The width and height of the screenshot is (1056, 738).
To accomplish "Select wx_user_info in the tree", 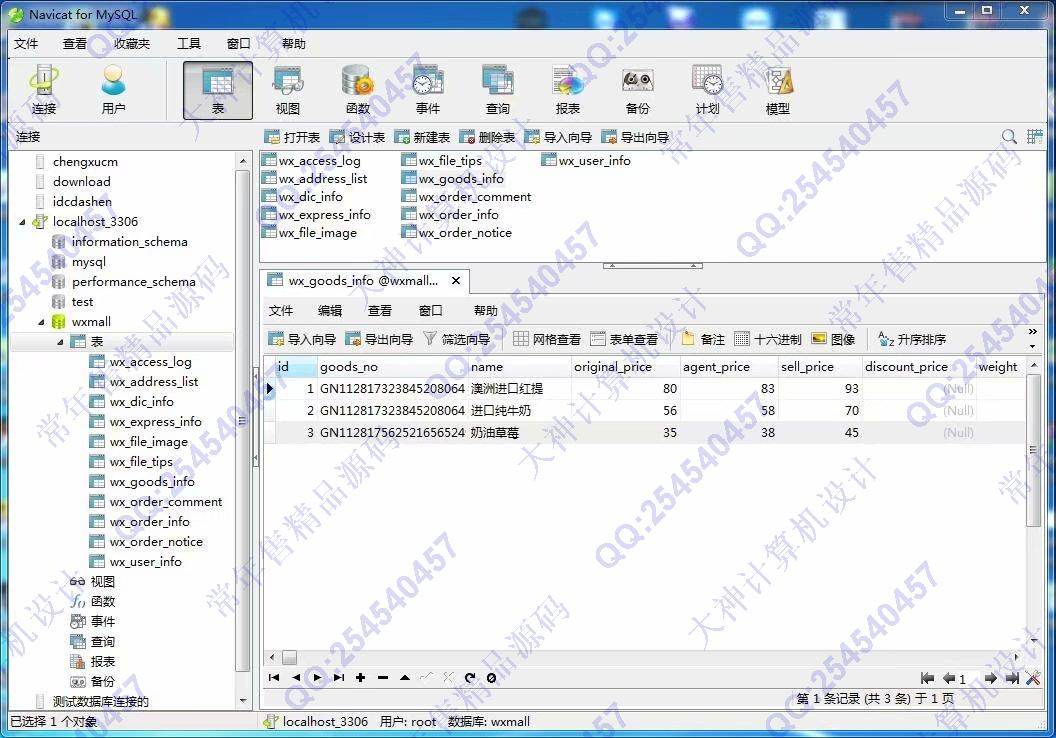I will tap(145, 562).
